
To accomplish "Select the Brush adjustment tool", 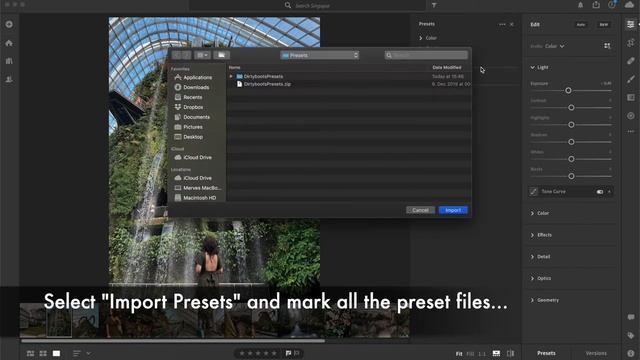I will point(631,79).
